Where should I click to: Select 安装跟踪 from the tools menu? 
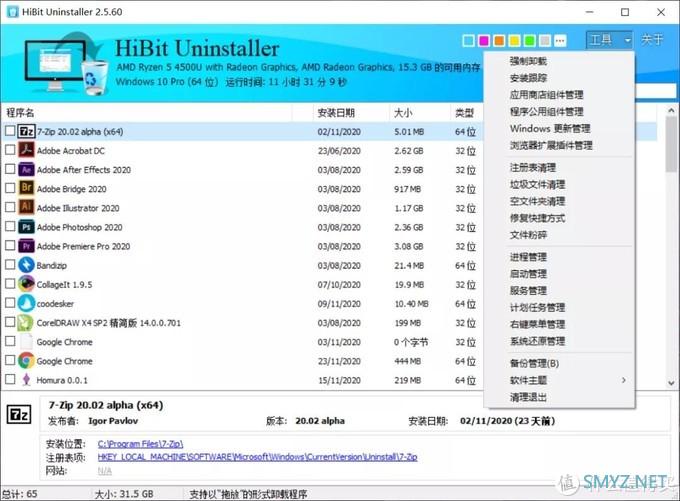click(x=528, y=78)
